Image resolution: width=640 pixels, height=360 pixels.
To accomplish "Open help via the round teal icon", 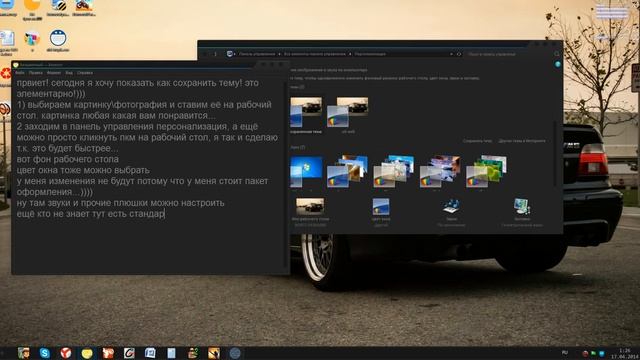I will click(x=558, y=64).
